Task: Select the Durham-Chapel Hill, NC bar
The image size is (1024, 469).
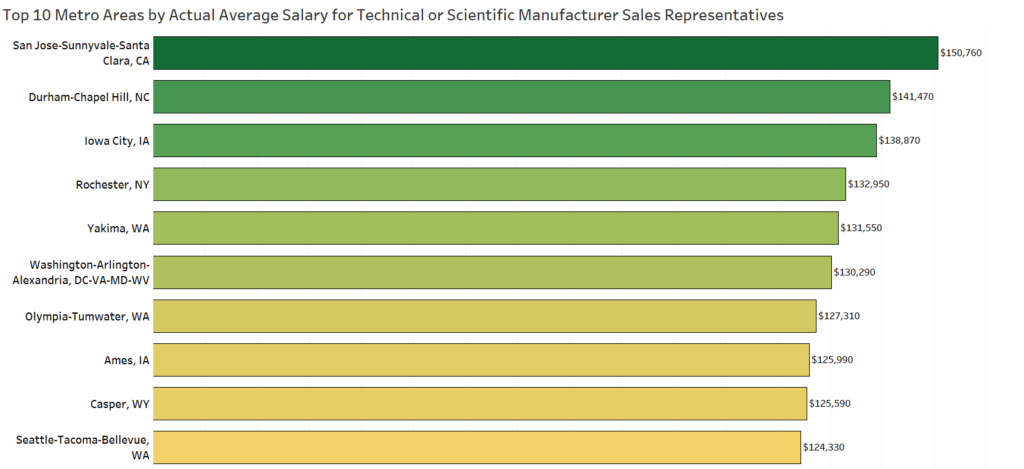Action: tap(522, 97)
